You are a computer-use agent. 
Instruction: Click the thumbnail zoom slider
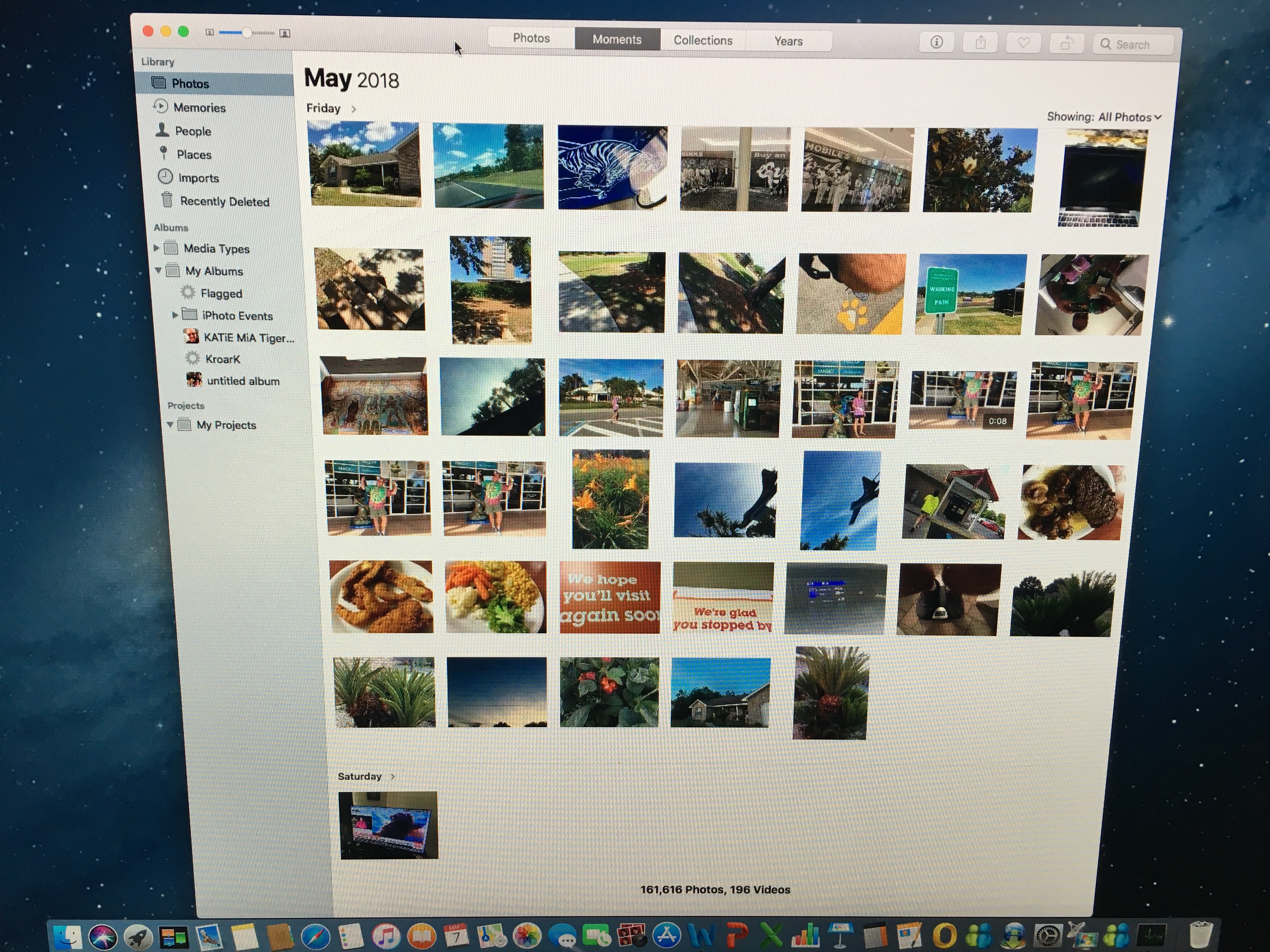point(247,33)
